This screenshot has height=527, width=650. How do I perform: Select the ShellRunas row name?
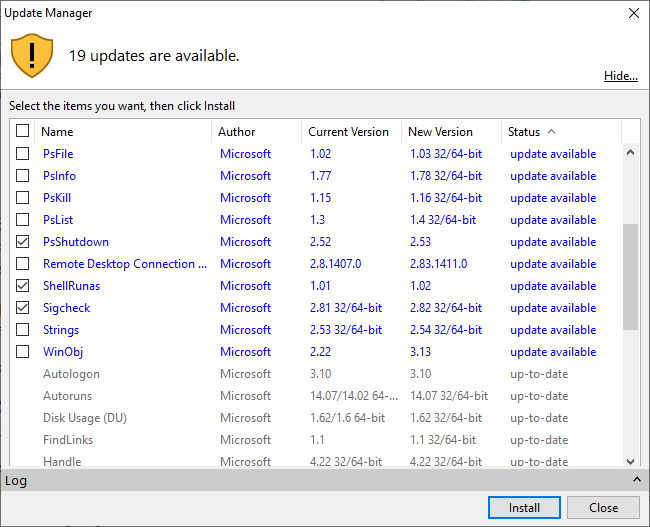(71, 286)
